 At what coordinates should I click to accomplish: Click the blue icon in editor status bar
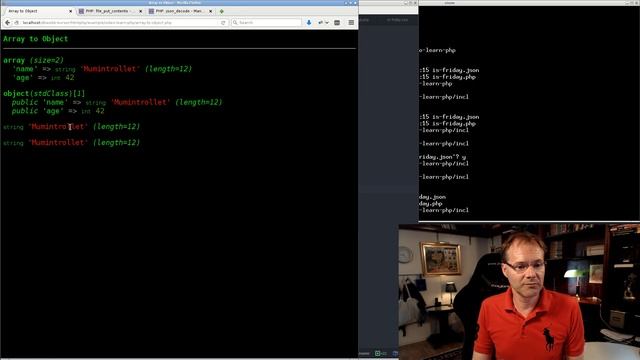[x=395, y=353]
